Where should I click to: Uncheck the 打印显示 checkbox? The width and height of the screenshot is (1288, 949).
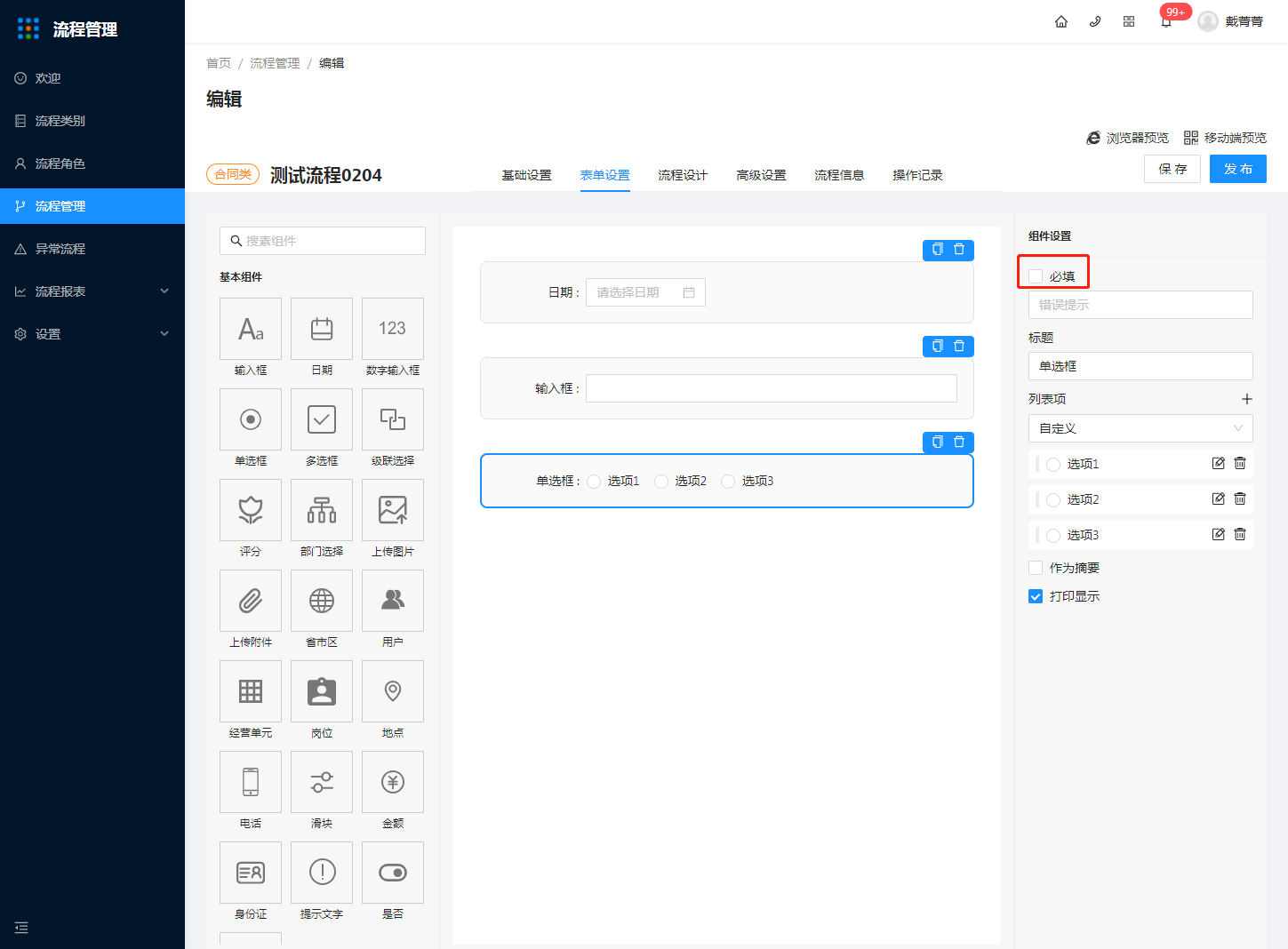point(1036,596)
